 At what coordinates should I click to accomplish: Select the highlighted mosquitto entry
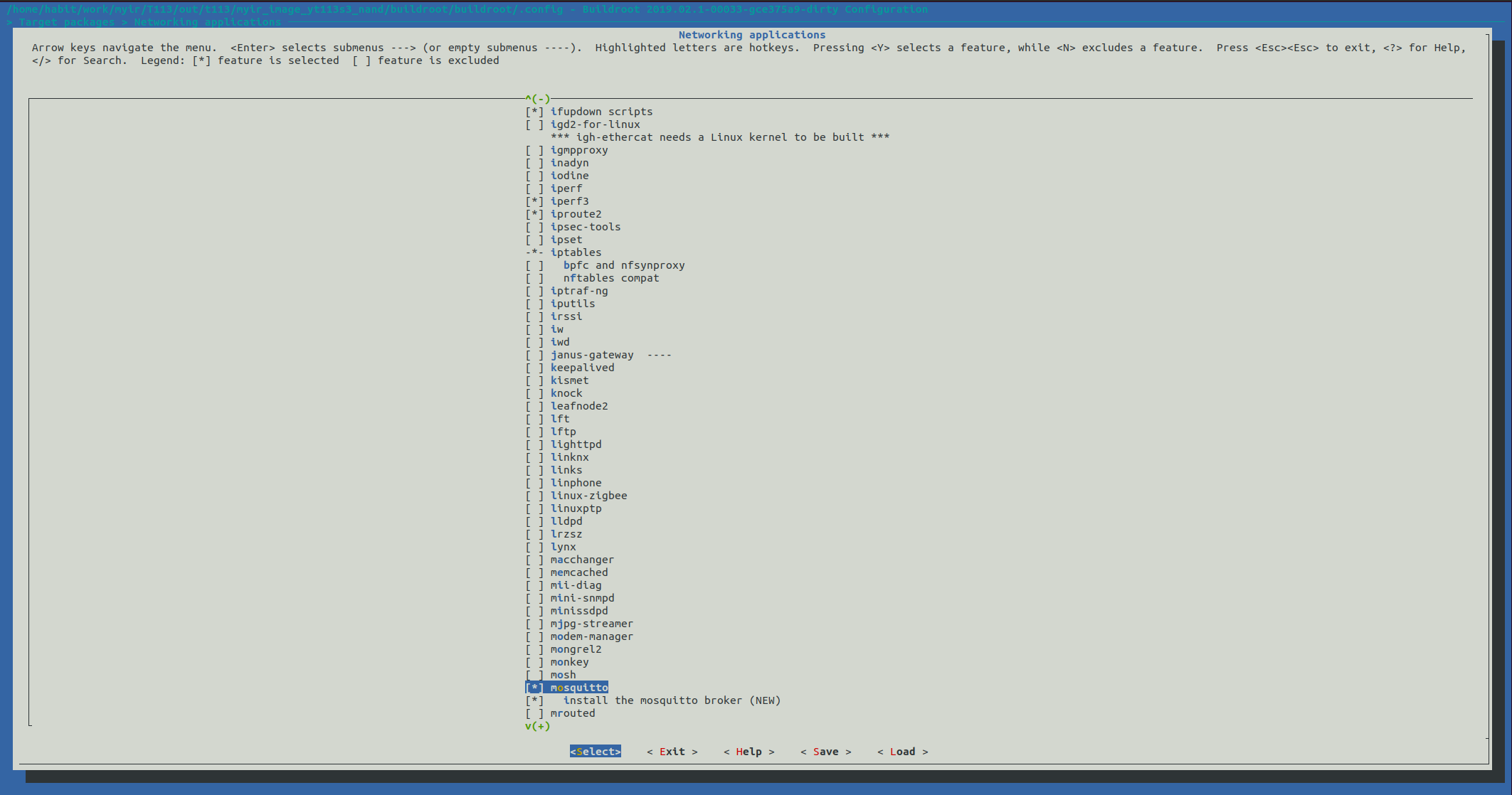coord(578,688)
